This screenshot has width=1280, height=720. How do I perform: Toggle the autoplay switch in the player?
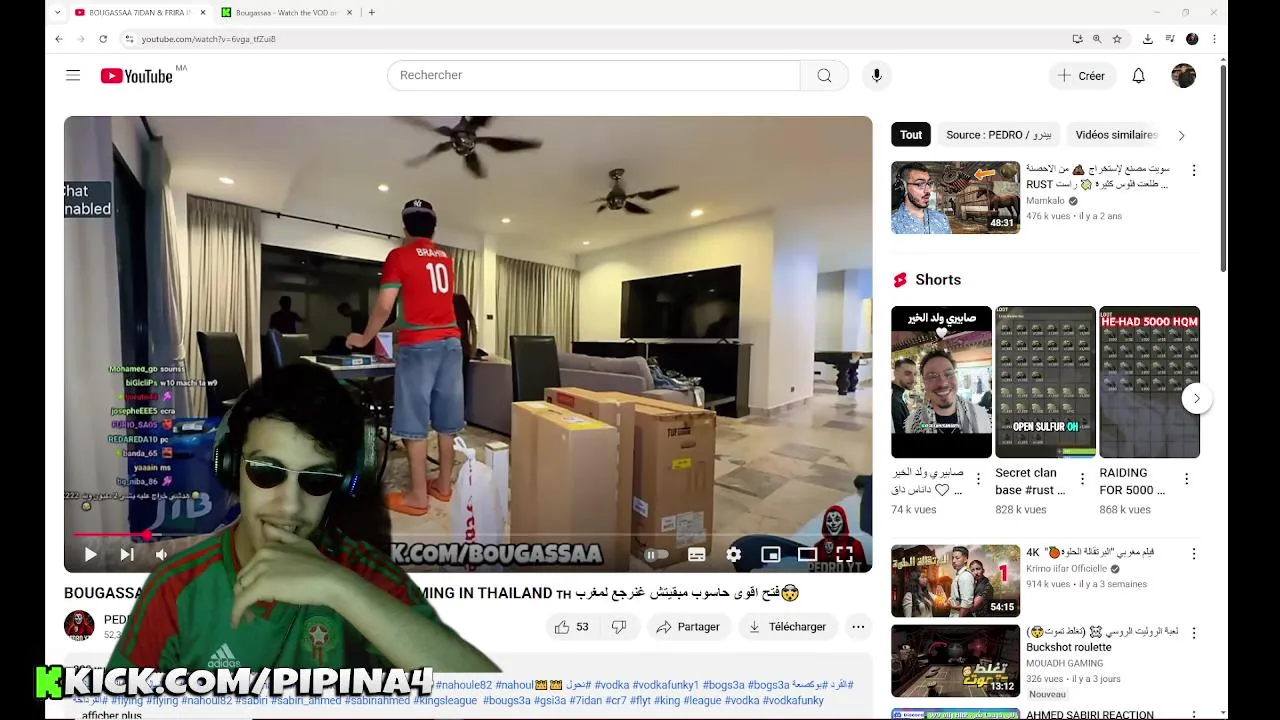click(x=656, y=554)
